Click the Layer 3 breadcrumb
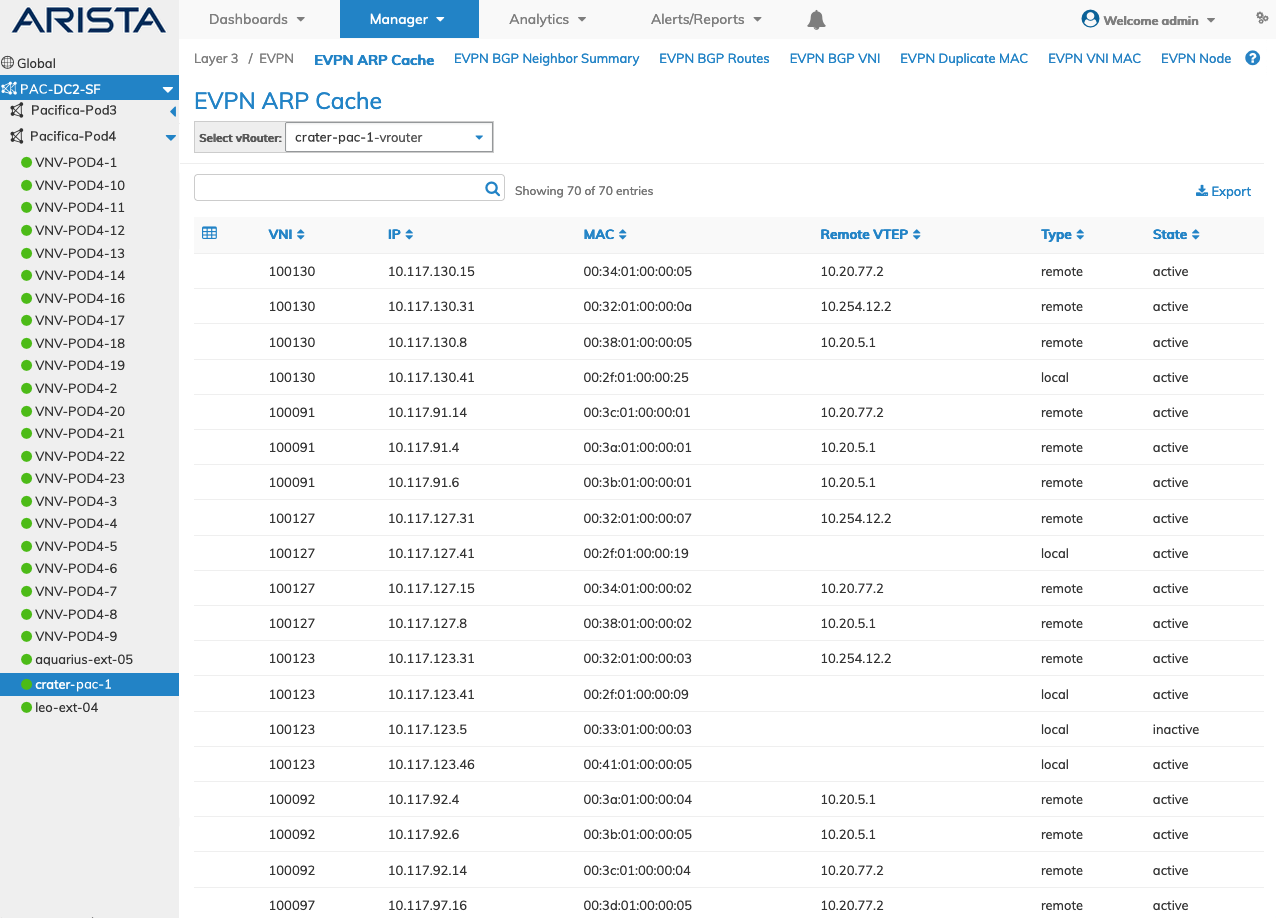 216,59
